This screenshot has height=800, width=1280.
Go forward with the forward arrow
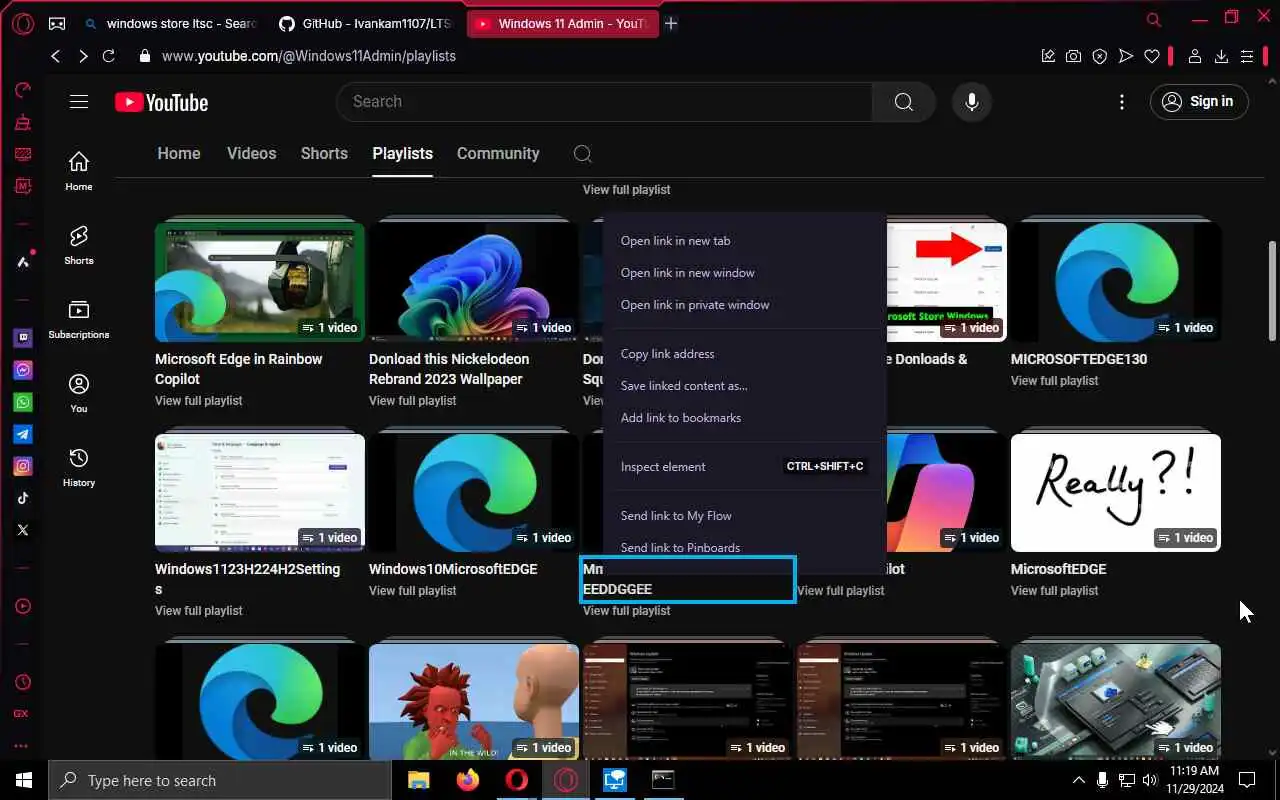[83, 56]
